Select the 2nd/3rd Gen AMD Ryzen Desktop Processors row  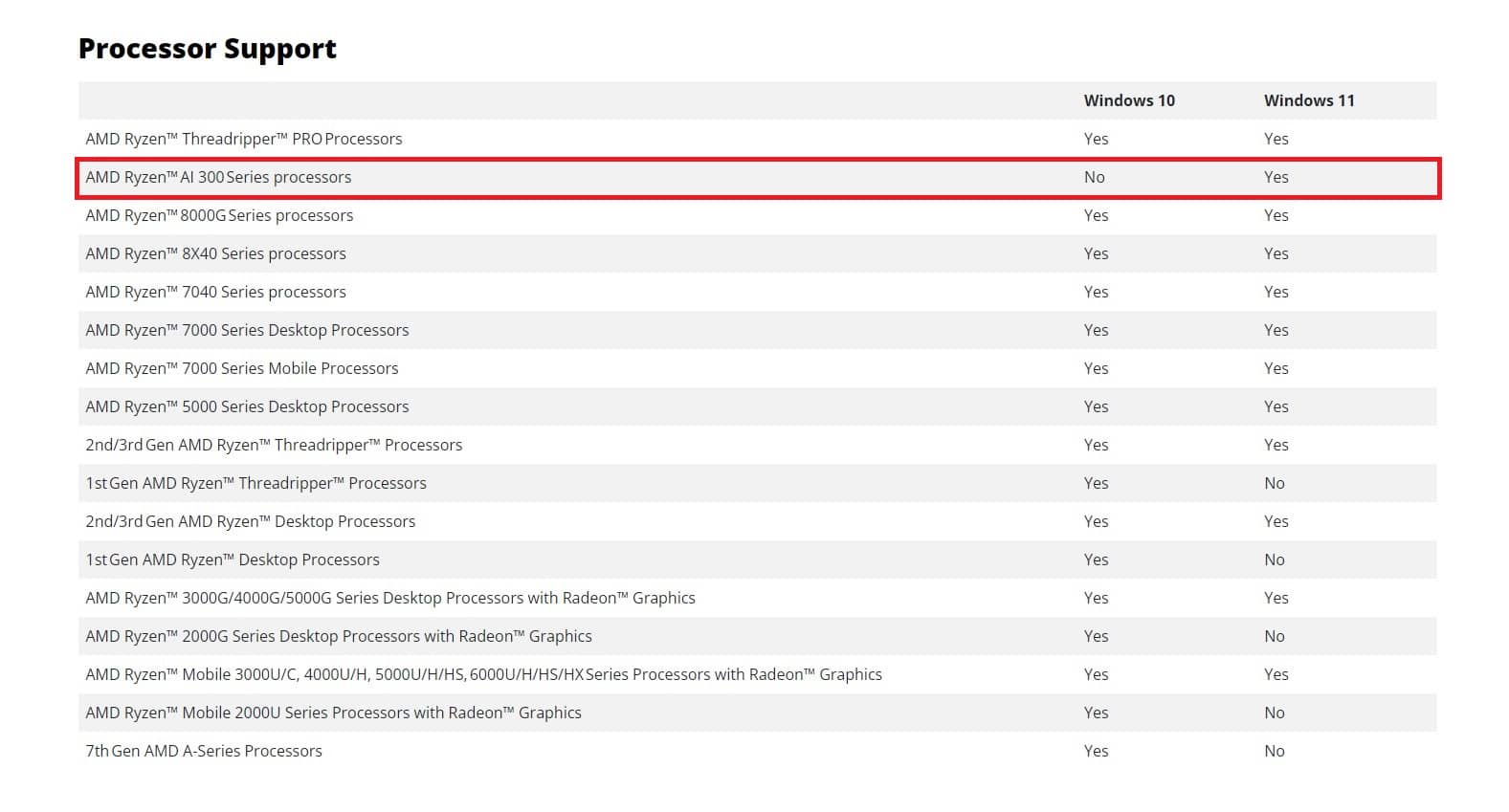[758, 521]
